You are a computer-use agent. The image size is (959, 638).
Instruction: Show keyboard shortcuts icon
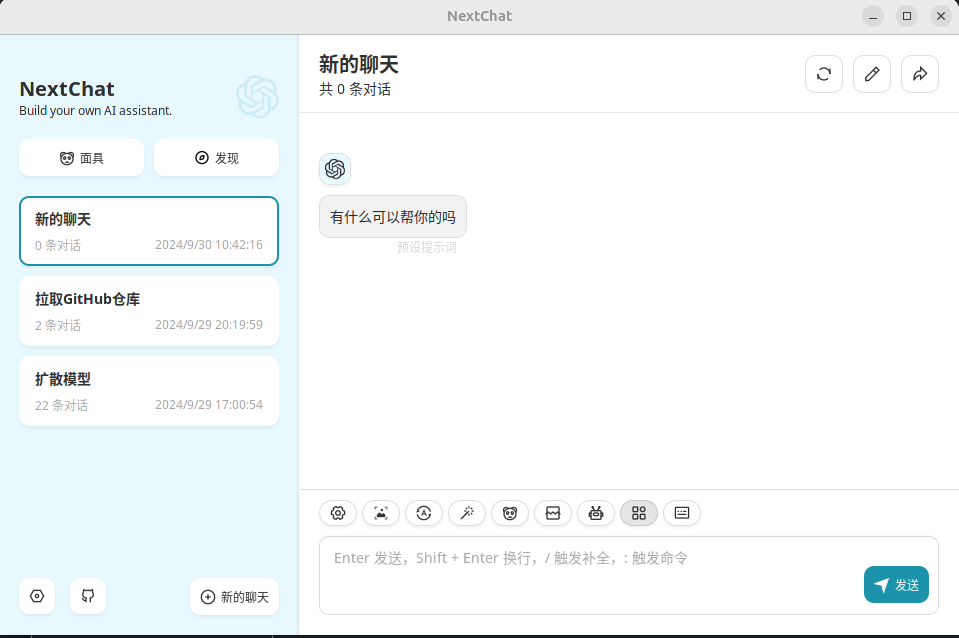coord(682,513)
